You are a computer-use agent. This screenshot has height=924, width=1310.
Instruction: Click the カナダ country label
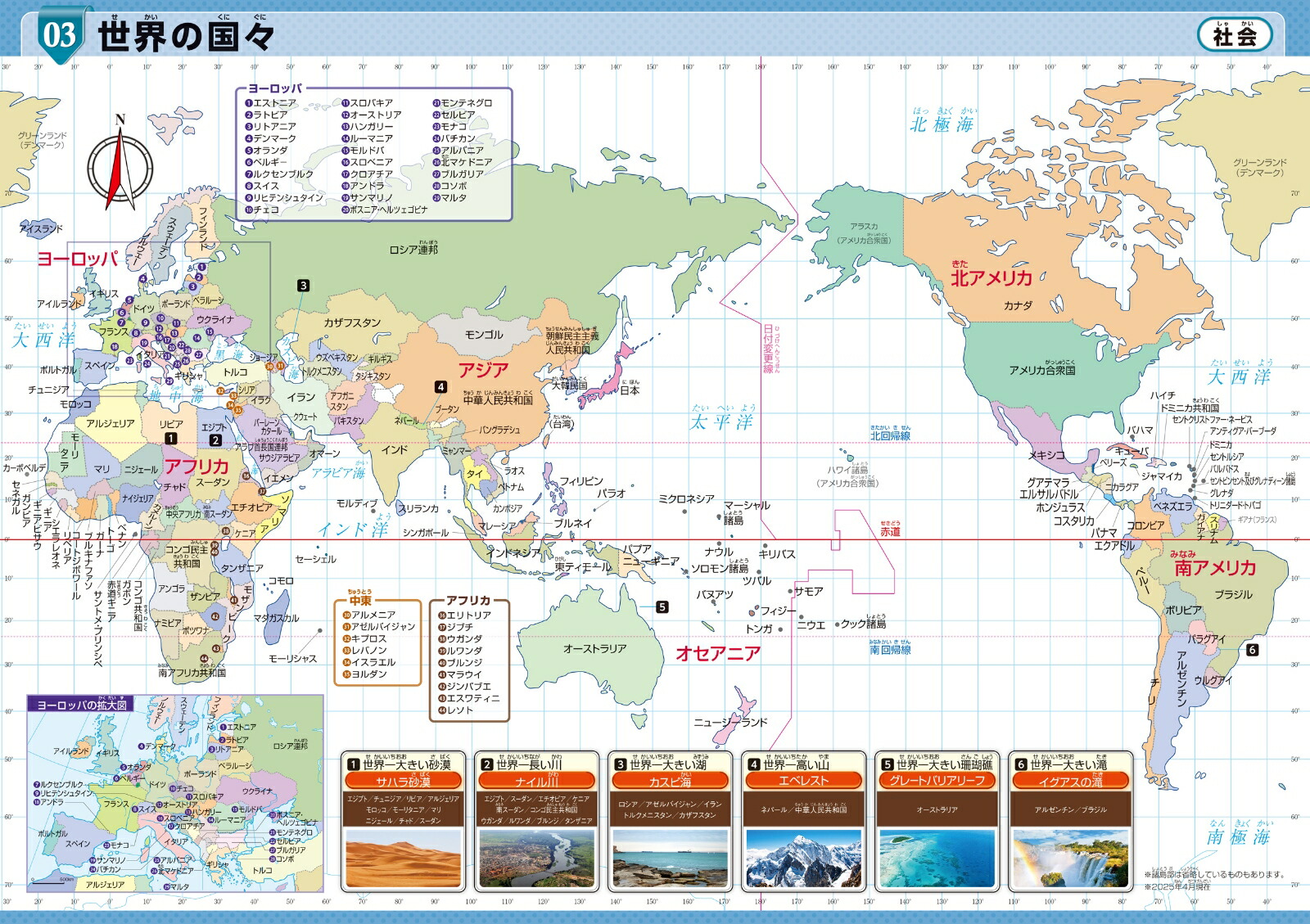(1018, 306)
